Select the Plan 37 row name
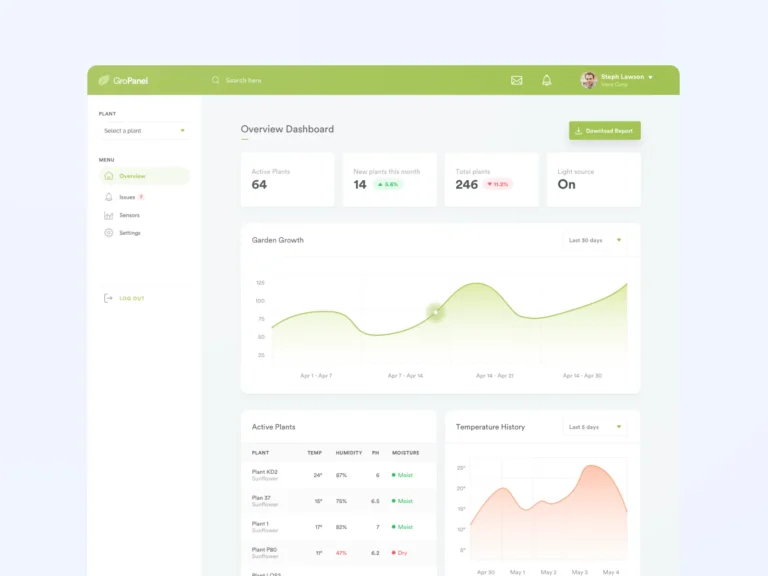768x576 pixels. tap(261, 498)
